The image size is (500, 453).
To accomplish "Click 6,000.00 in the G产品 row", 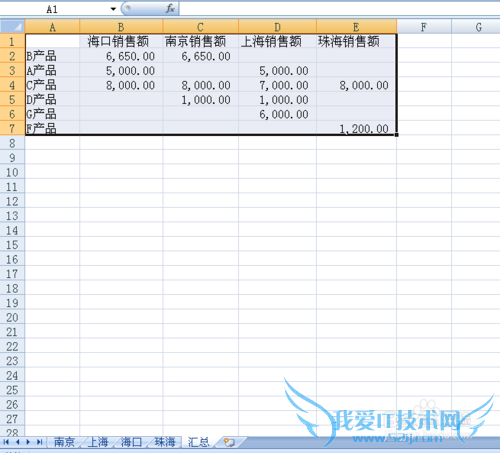I will click(x=277, y=114).
